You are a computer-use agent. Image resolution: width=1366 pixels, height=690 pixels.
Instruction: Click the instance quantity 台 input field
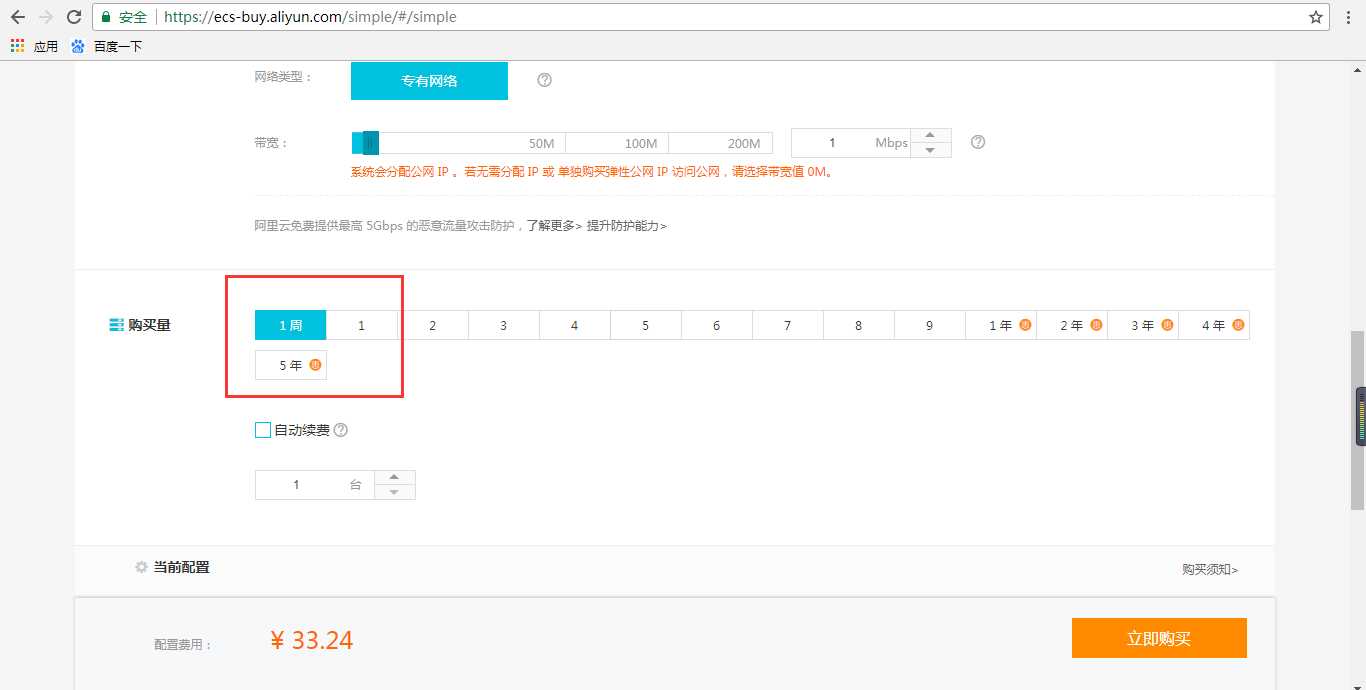pyautogui.click(x=315, y=485)
